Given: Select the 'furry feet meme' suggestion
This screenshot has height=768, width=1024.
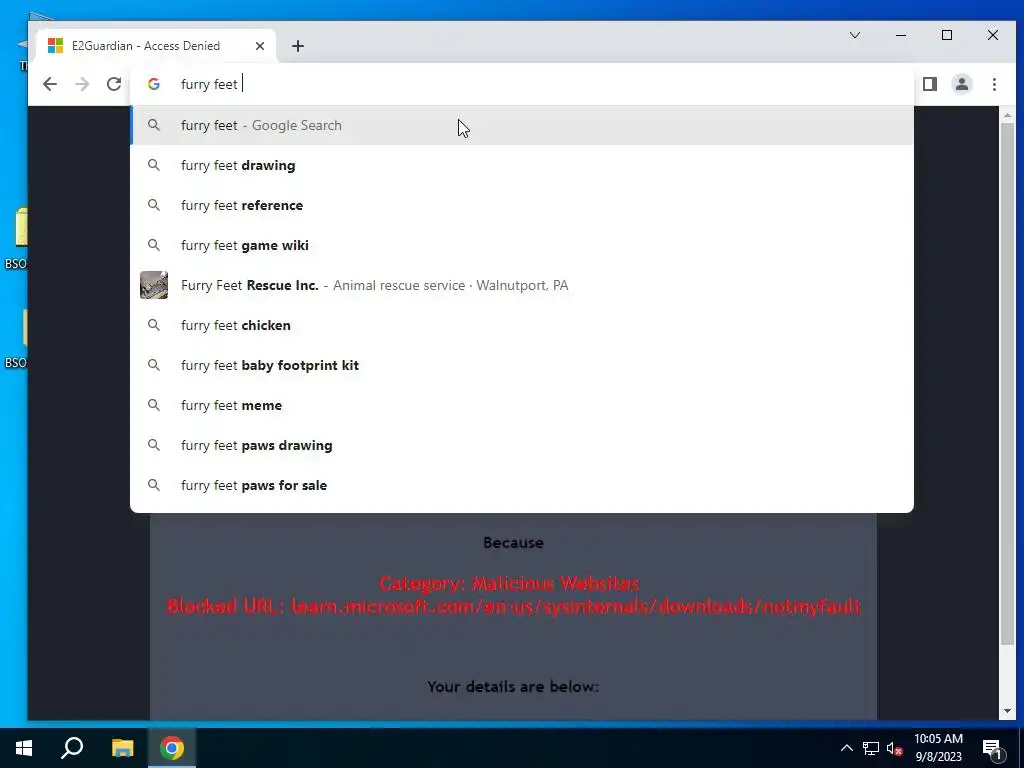Looking at the screenshot, I should click(522, 406).
